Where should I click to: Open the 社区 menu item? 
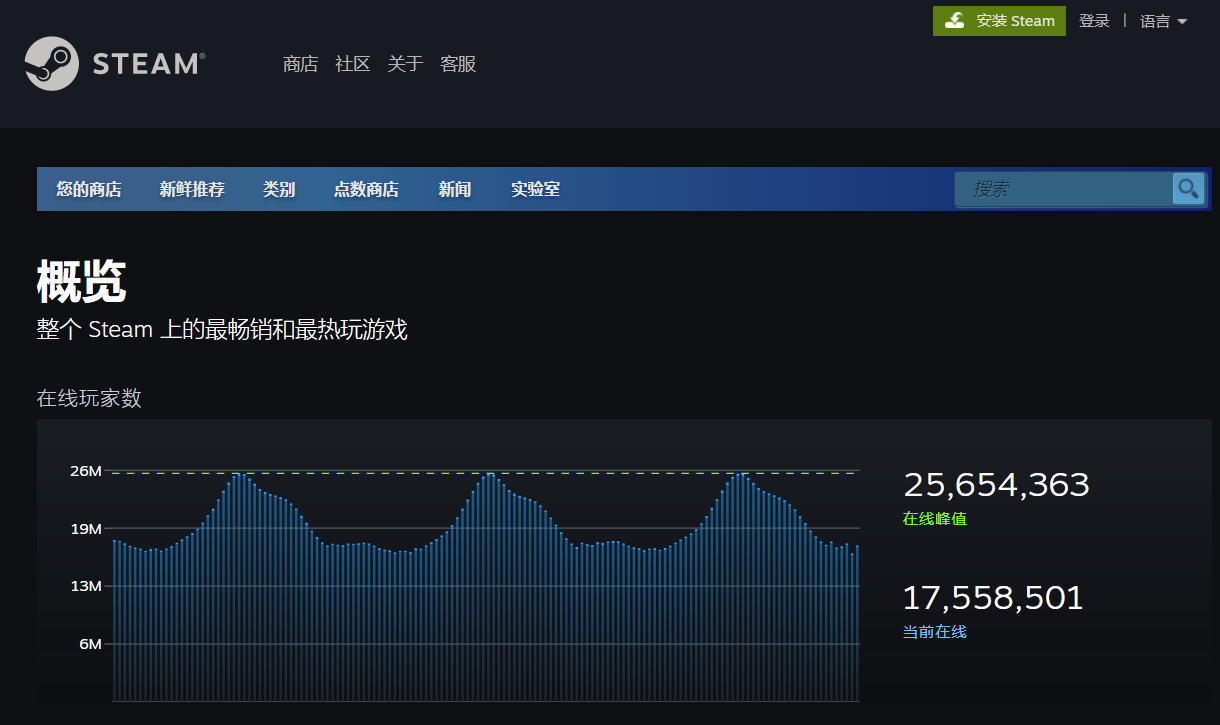pos(352,64)
